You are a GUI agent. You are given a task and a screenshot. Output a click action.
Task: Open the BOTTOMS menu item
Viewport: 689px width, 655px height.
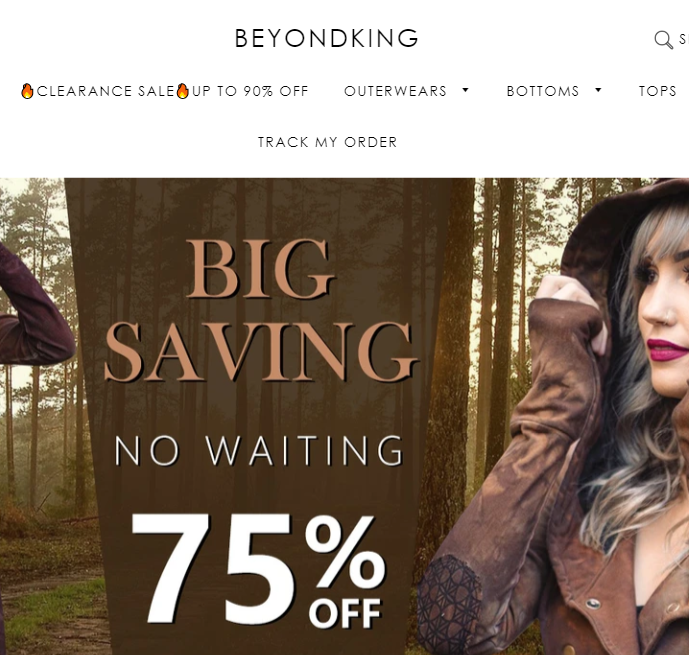[543, 91]
